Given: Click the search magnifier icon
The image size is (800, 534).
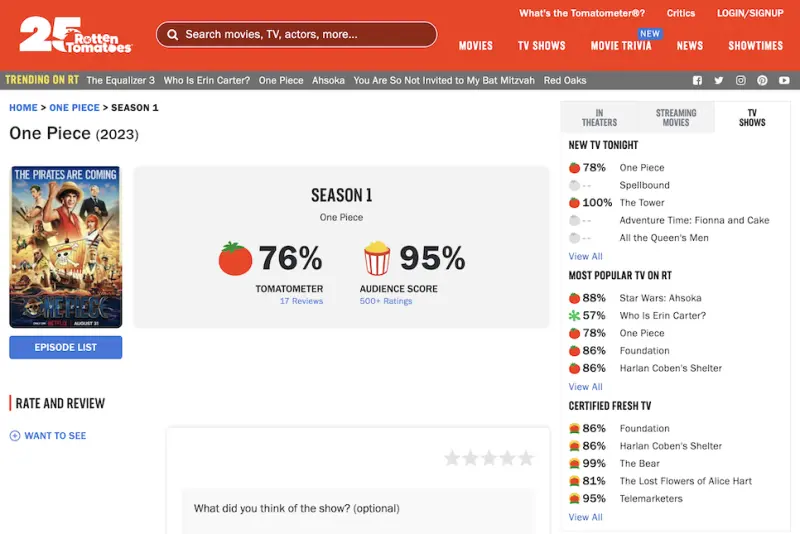Looking at the screenshot, I should [172, 35].
